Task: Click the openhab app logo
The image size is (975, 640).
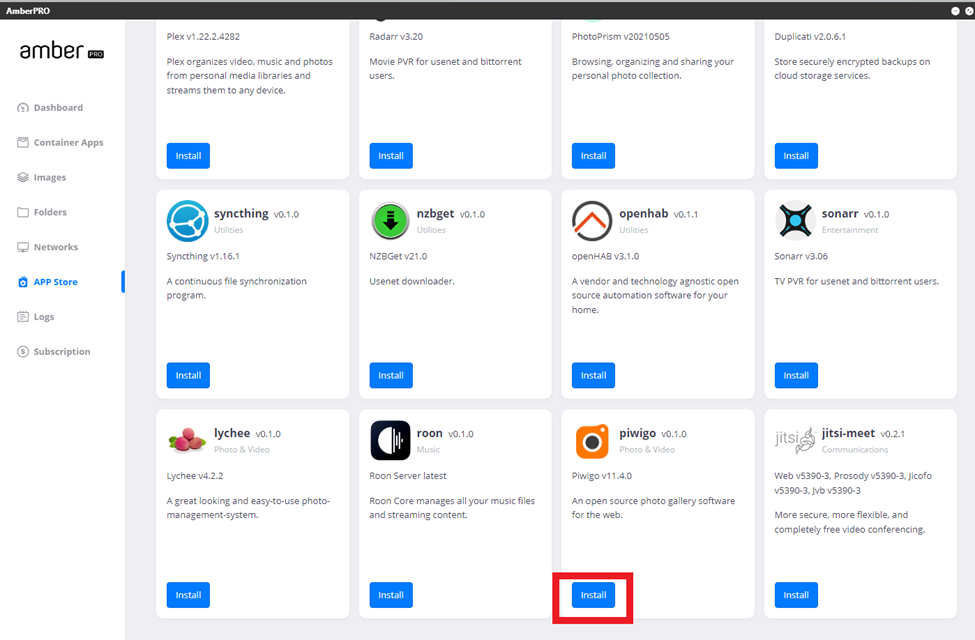Action: click(x=592, y=221)
